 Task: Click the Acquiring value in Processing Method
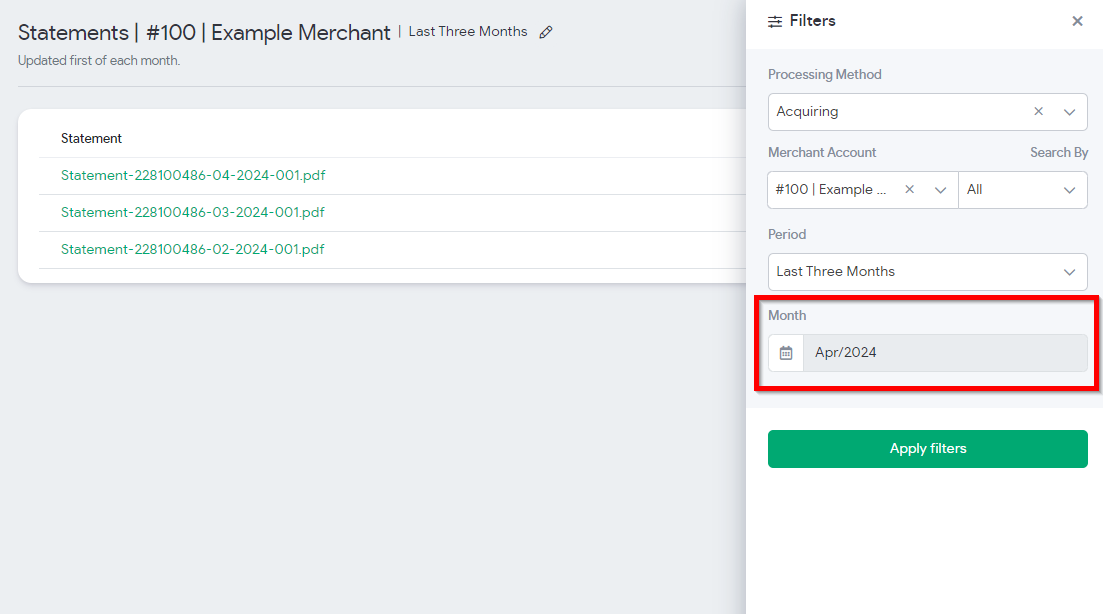click(x=807, y=112)
